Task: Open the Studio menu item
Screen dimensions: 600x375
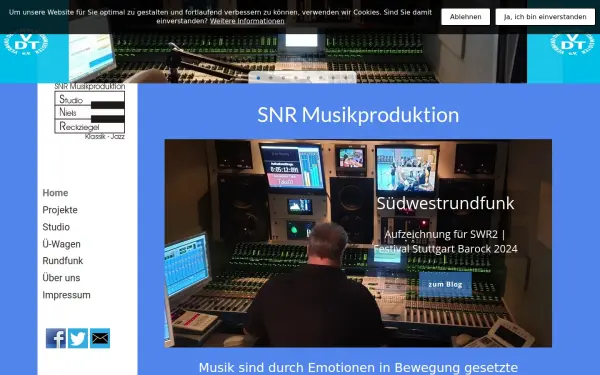Action: [x=56, y=227]
